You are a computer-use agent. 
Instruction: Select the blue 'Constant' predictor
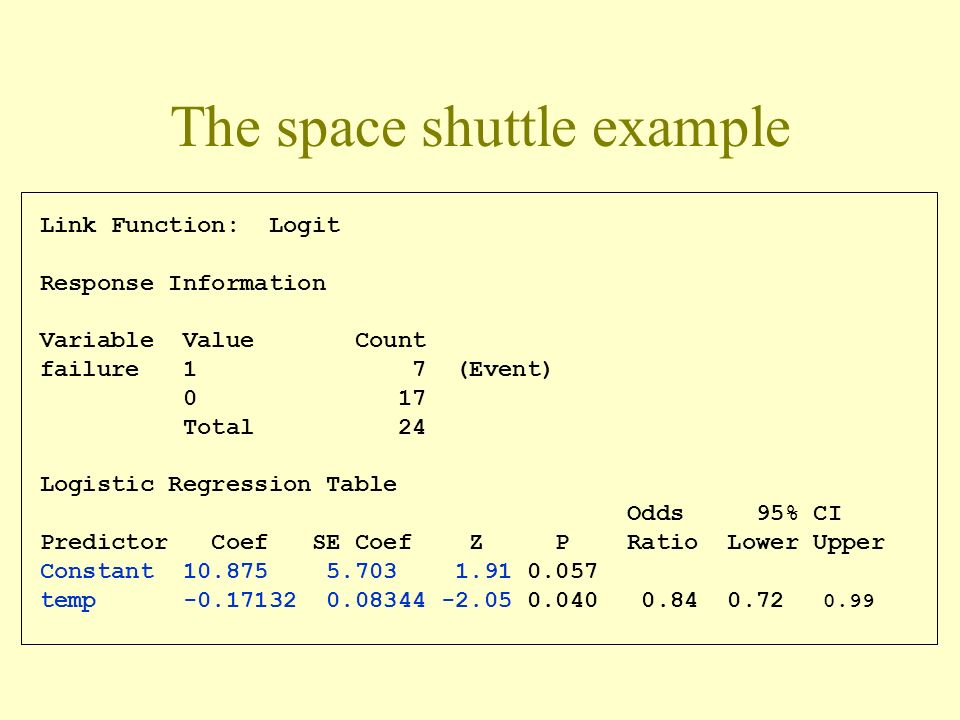[x=96, y=571]
